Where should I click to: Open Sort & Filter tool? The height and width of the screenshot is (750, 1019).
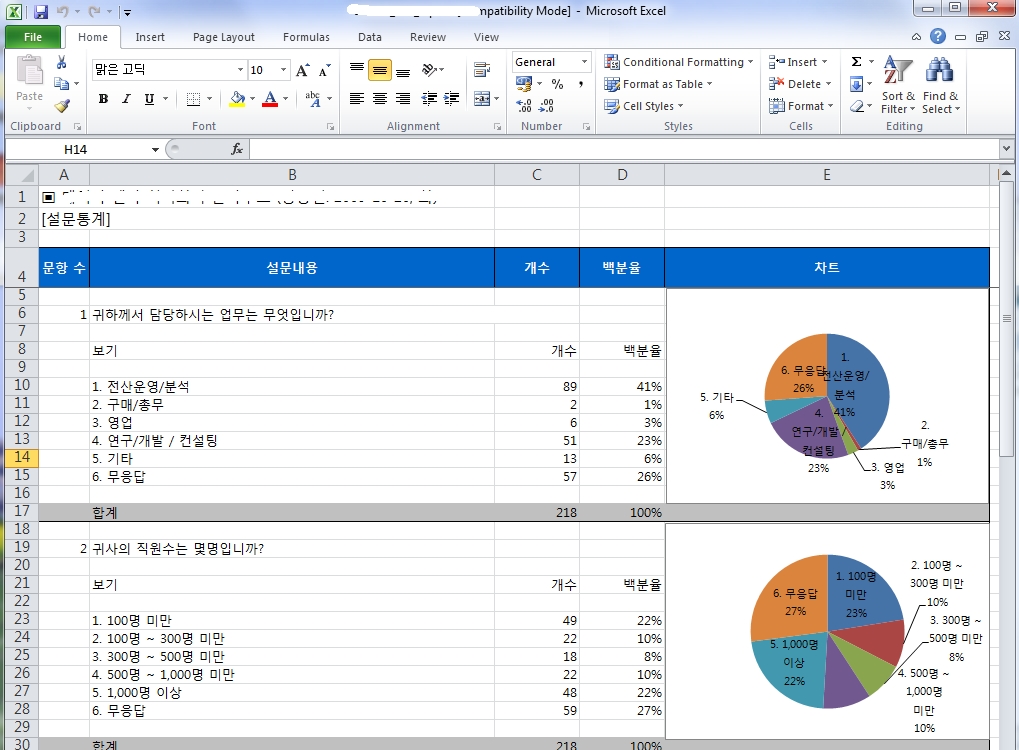point(898,84)
